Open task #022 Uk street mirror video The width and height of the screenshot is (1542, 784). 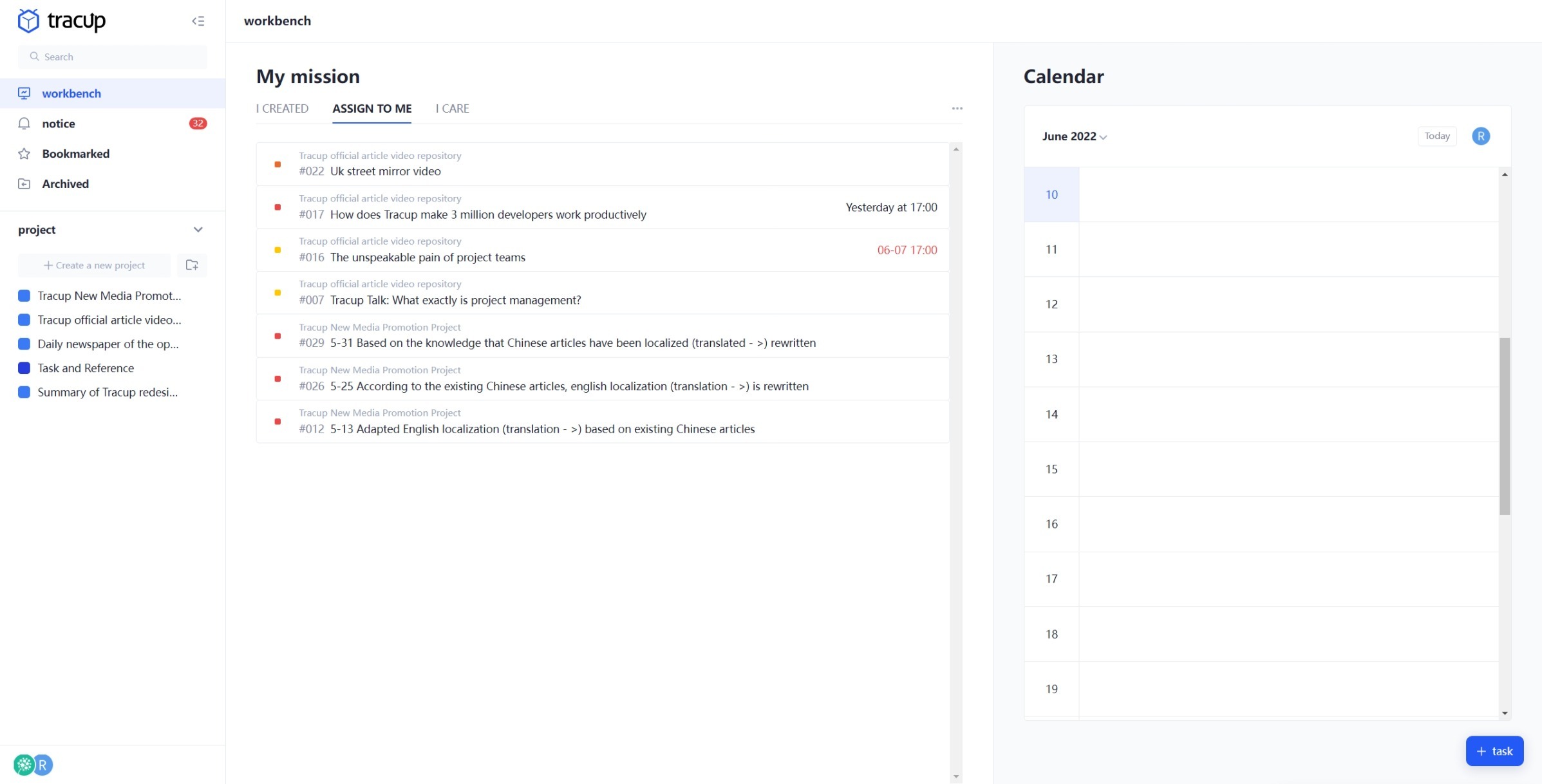pyautogui.click(x=385, y=171)
